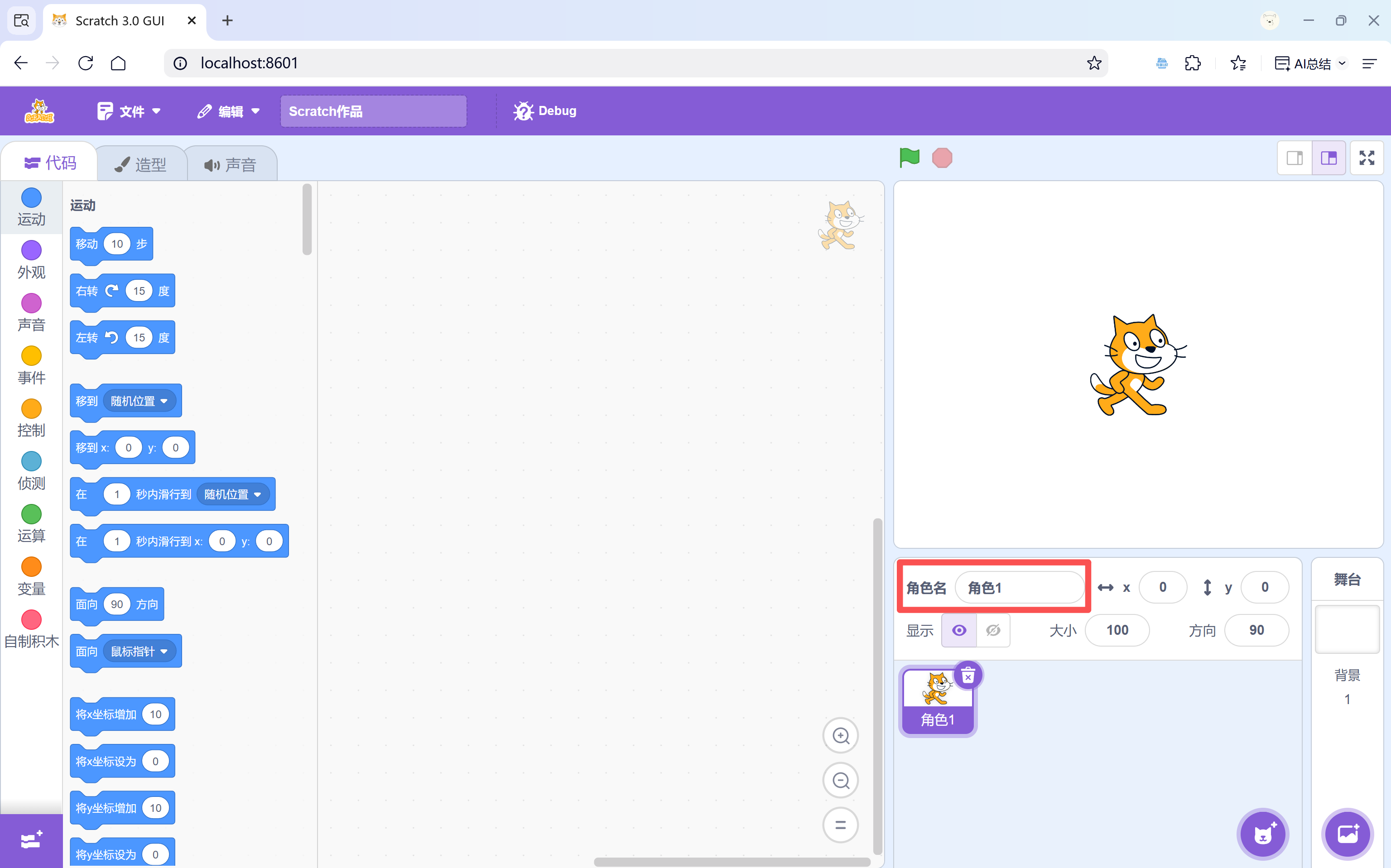The width and height of the screenshot is (1391, 868).
Task: Expand 随机位置 dropdown in 移到 block
Action: 140,401
